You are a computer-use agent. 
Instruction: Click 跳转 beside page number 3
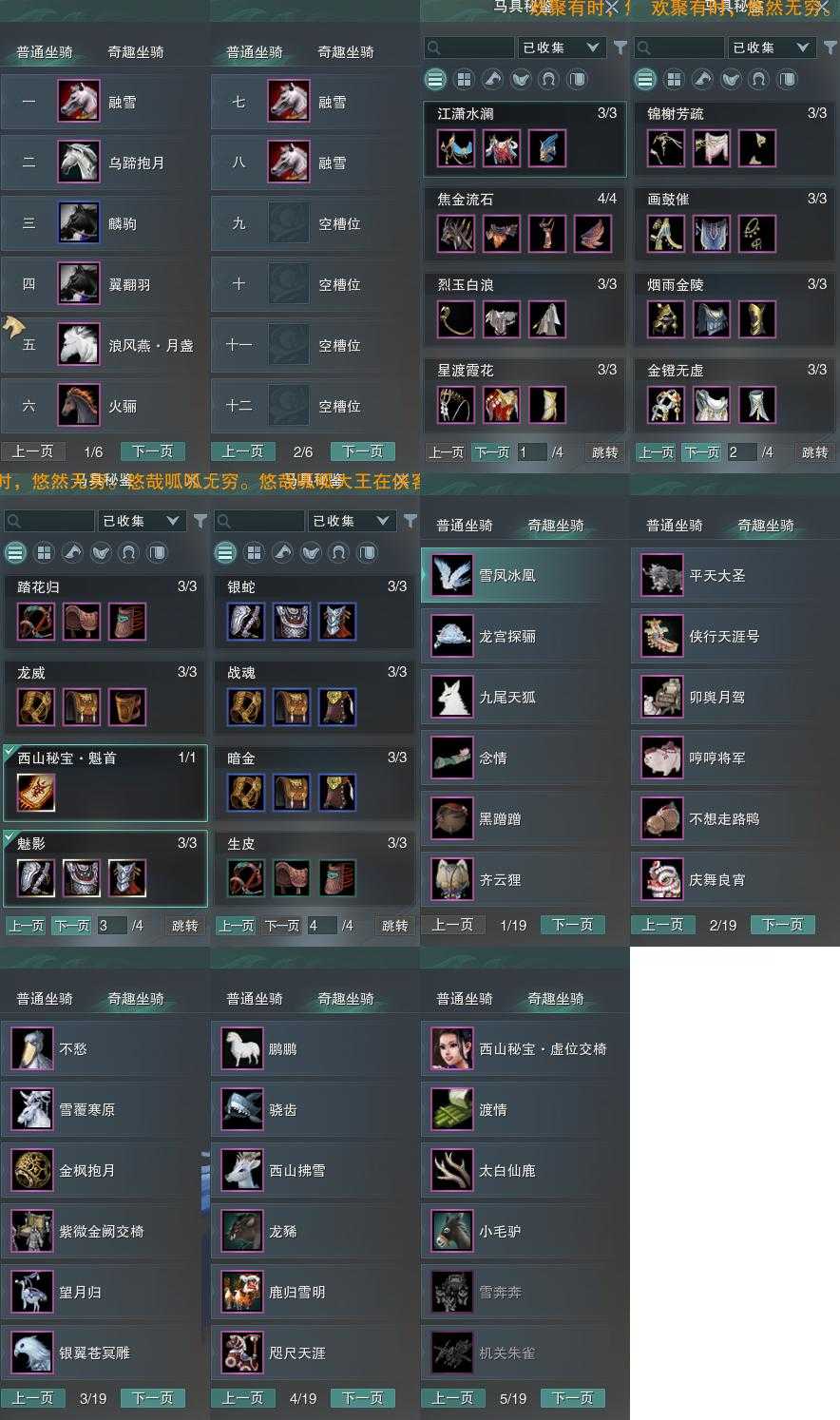184,925
